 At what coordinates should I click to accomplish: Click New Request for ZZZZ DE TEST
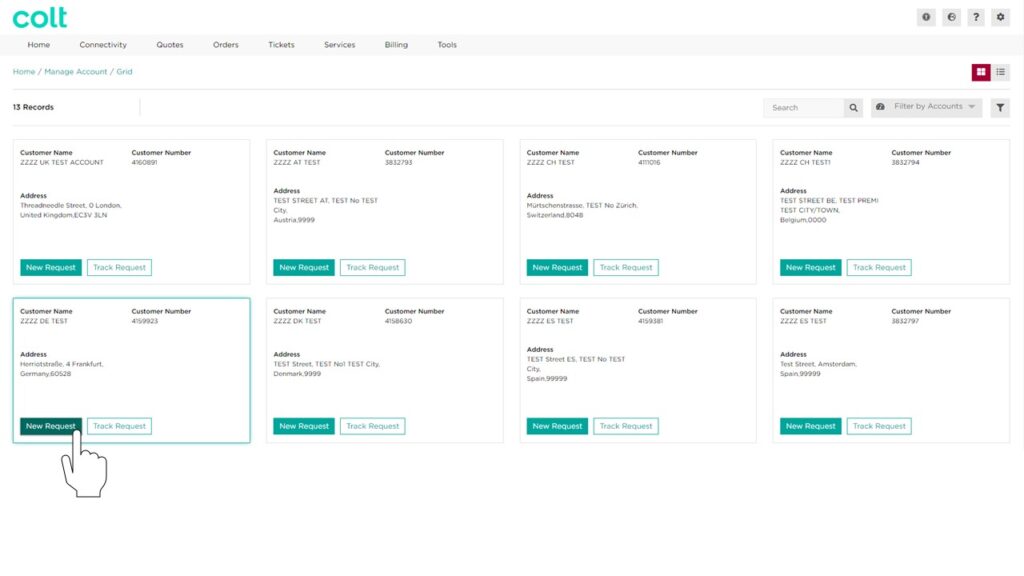click(x=51, y=426)
